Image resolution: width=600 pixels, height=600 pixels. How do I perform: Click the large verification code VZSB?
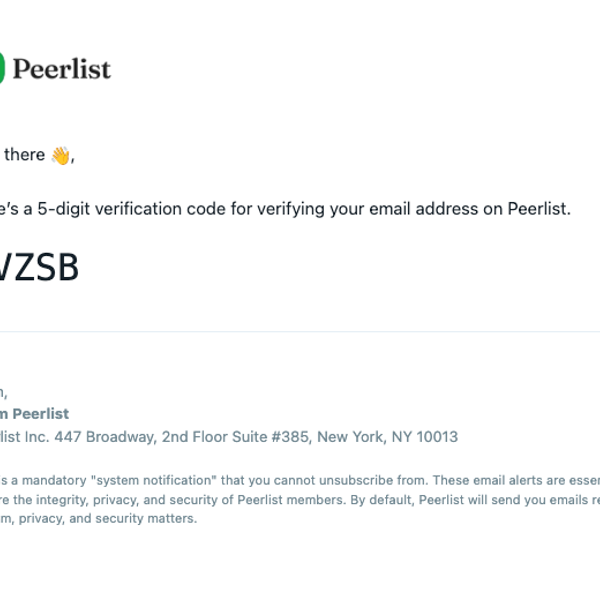pos(40,268)
